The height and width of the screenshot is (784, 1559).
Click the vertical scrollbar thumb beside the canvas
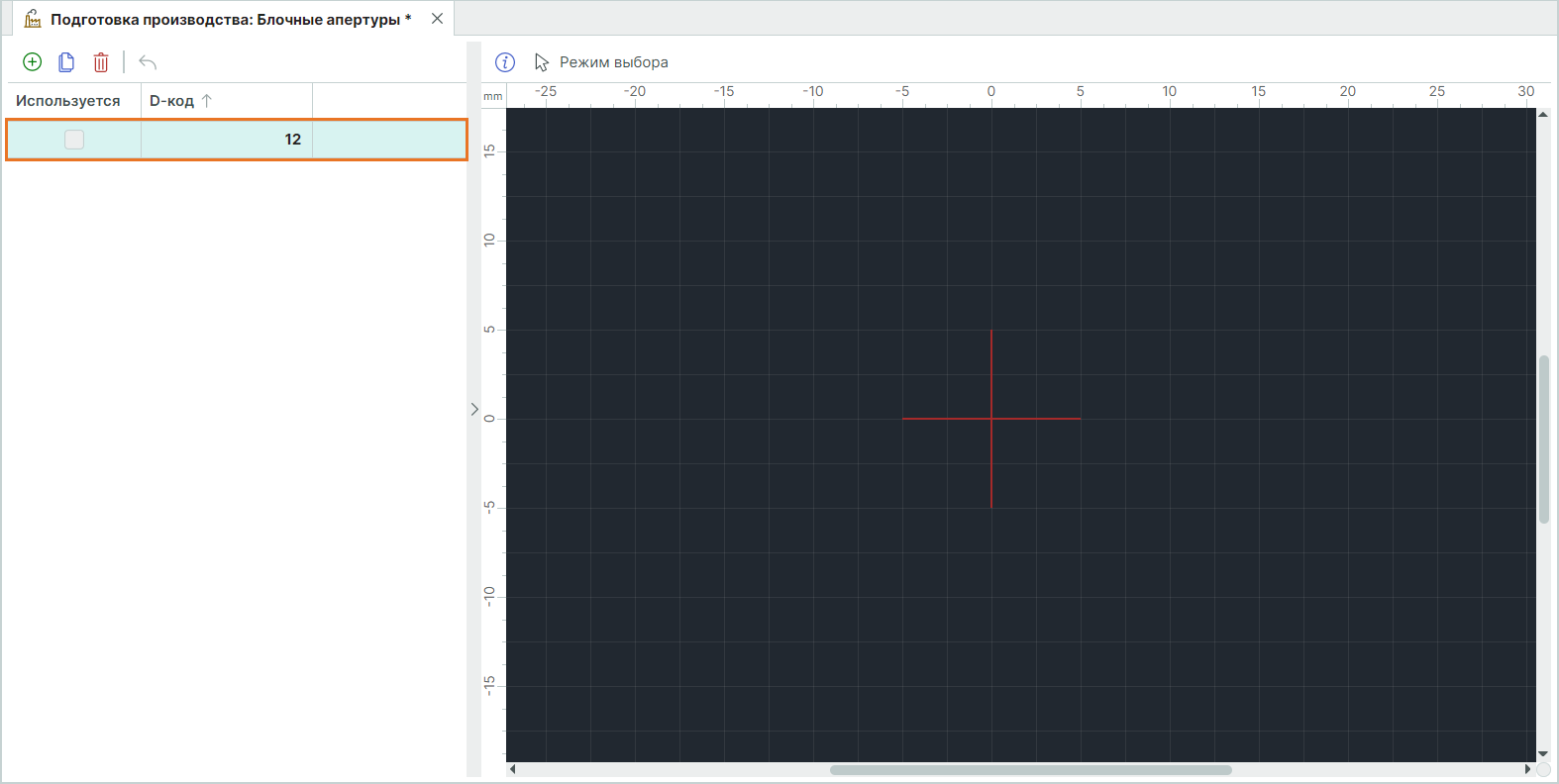pos(1543,439)
